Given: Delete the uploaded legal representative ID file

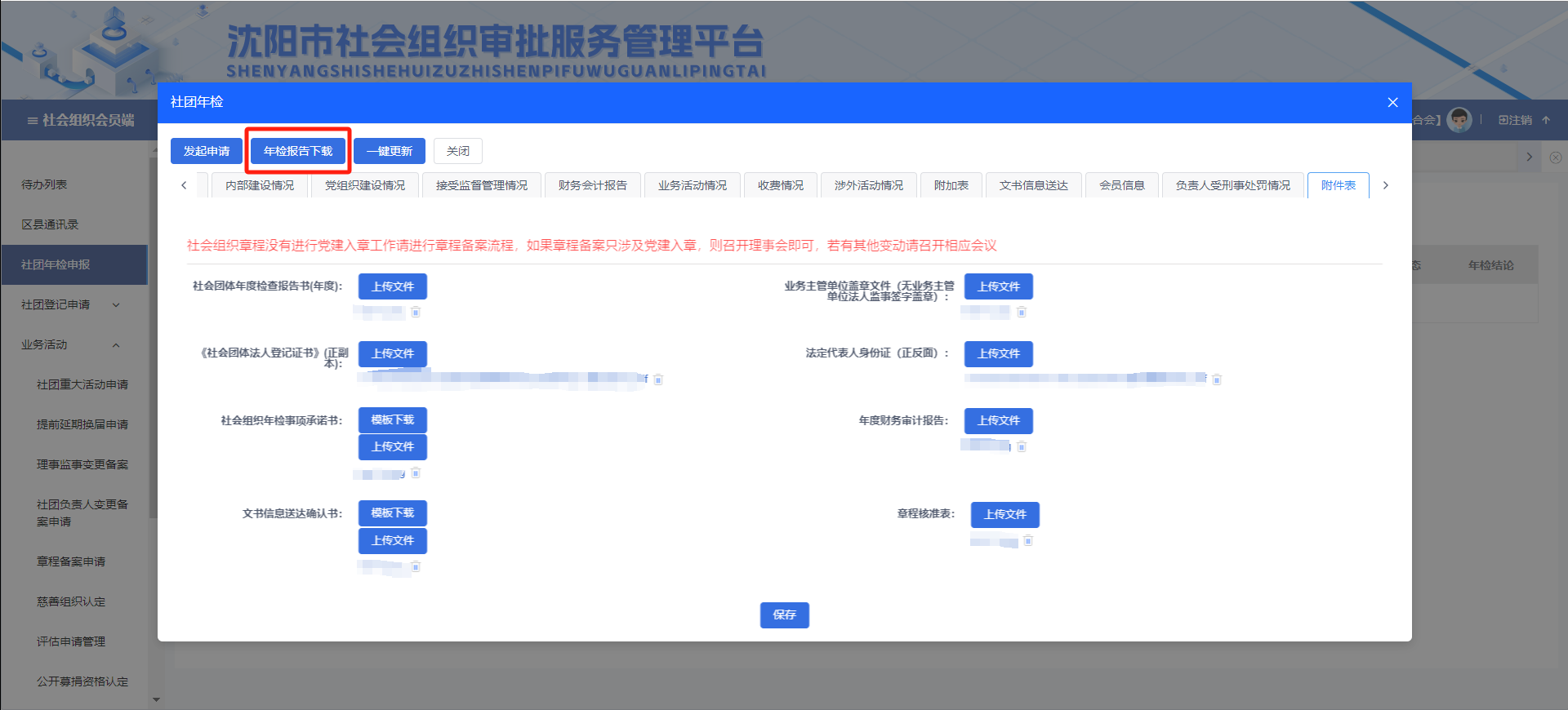Looking at the screenshot, I should tap(1216, 379).
